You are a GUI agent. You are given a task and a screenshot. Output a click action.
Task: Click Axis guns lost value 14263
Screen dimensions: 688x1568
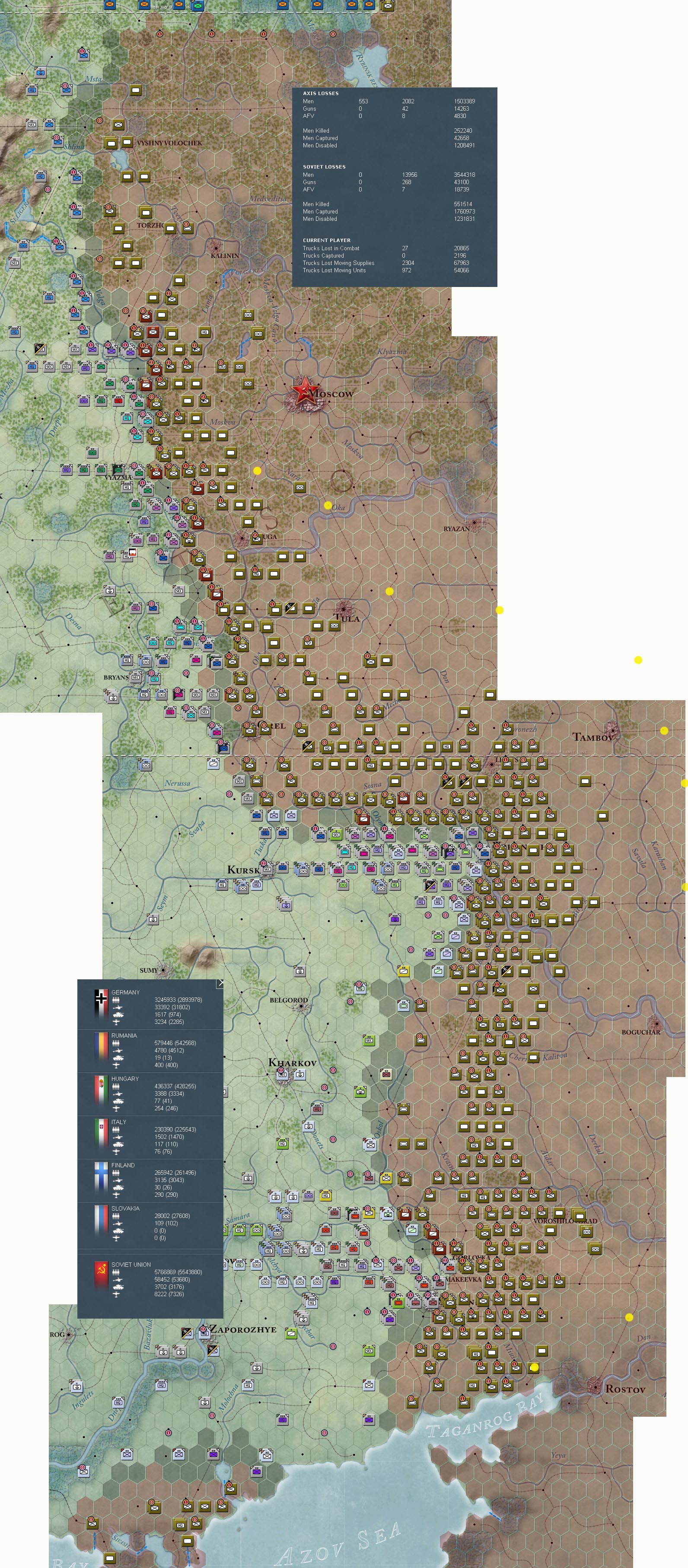[462, 109]
